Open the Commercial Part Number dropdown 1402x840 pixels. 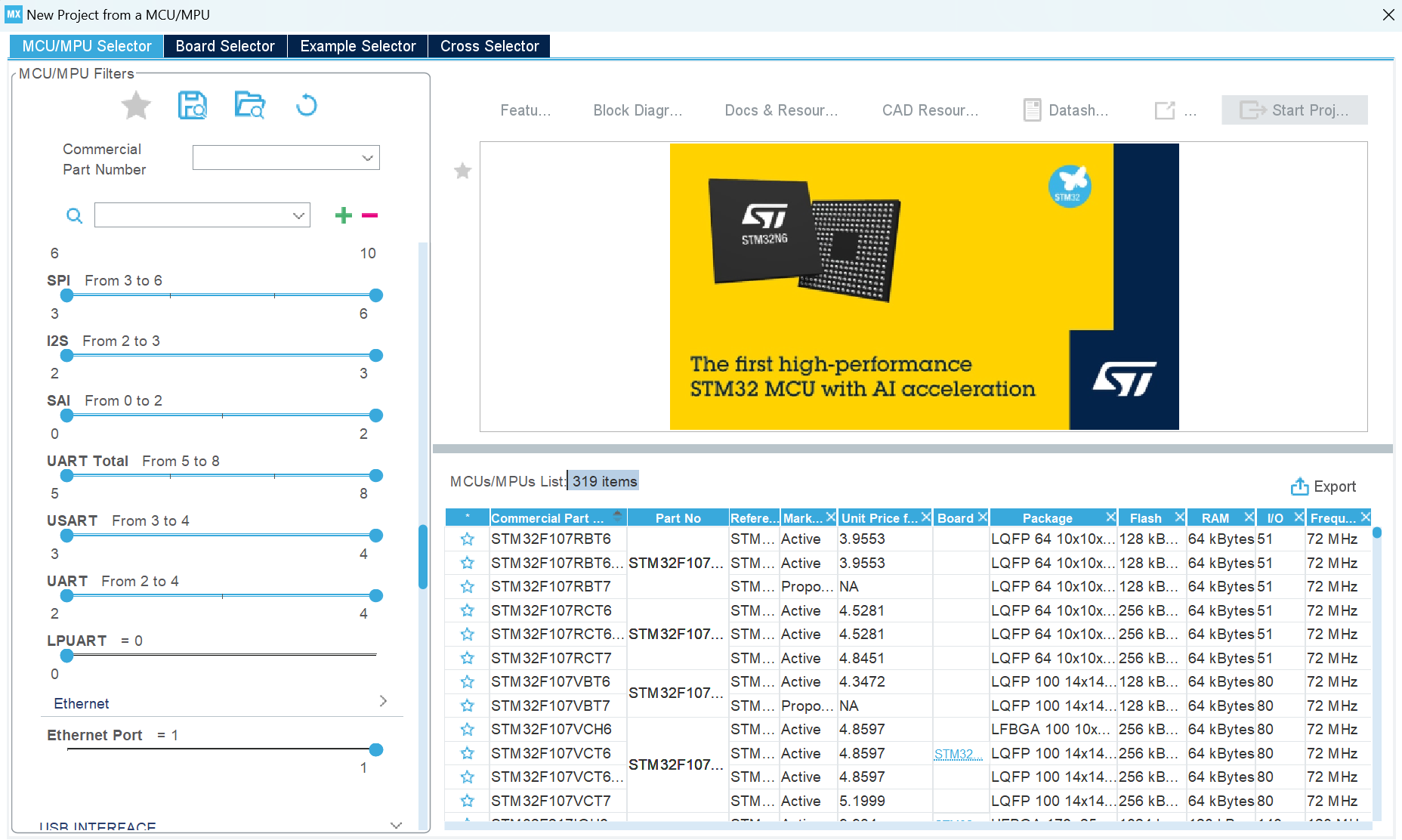tap(368, 157)
